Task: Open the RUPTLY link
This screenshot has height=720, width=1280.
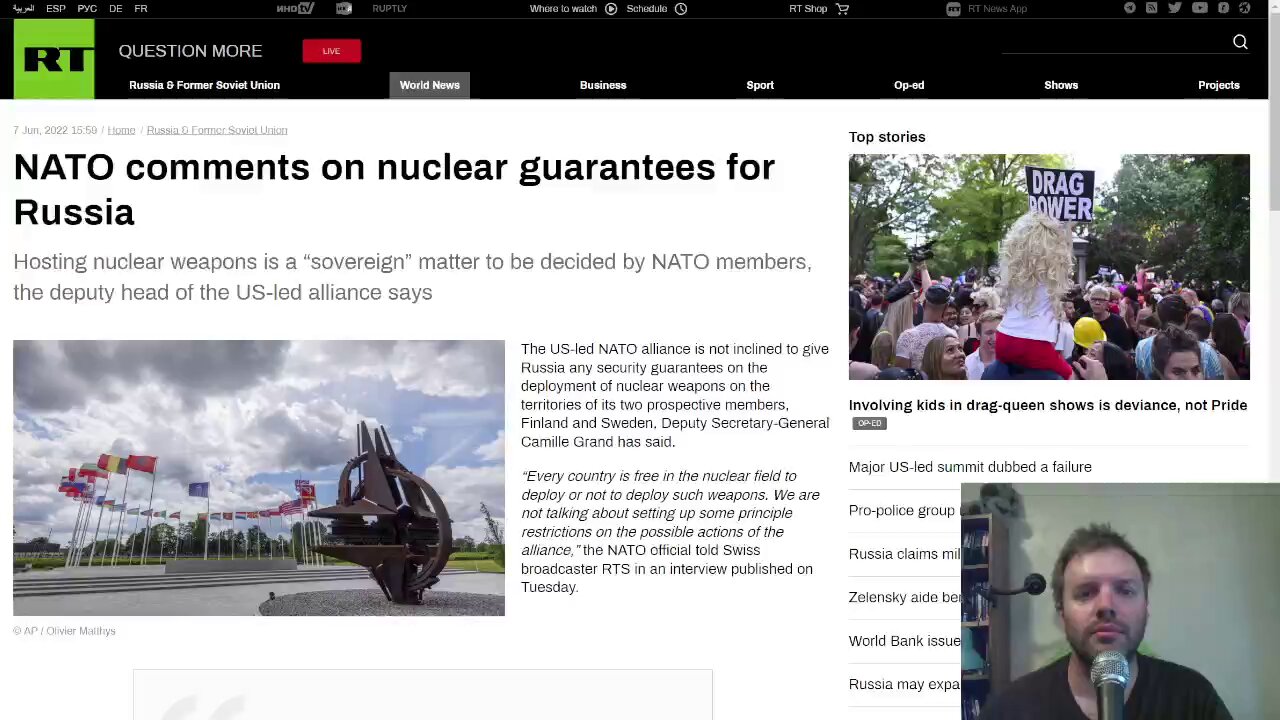Action: (x=389, y=8)
